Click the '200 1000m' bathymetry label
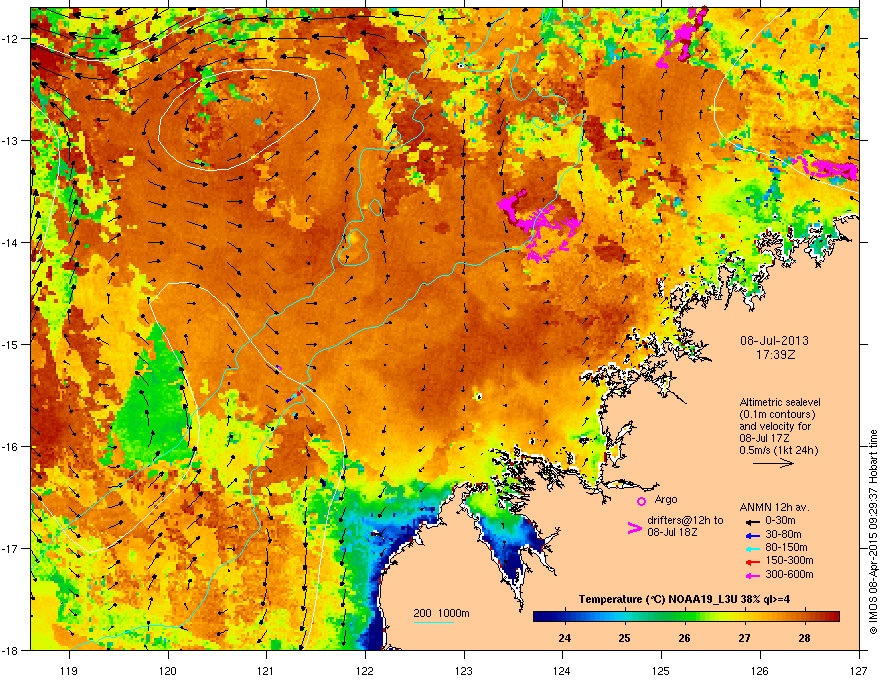Viewport: 880px width, 680px height. click(441, 613)
